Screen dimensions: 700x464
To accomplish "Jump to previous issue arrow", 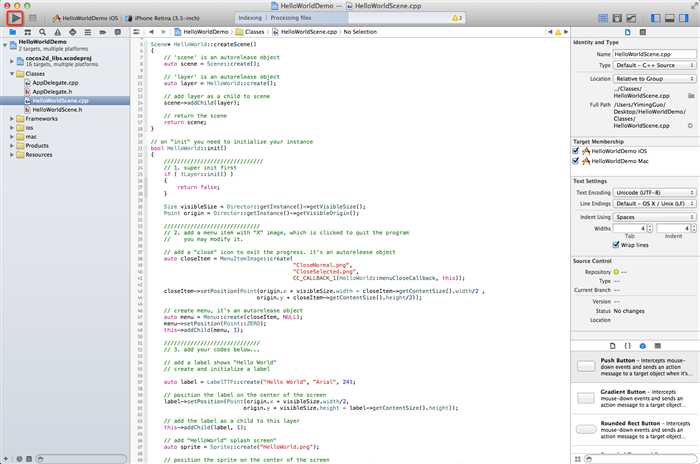I will pyautogui.click(x=550, y=32).
